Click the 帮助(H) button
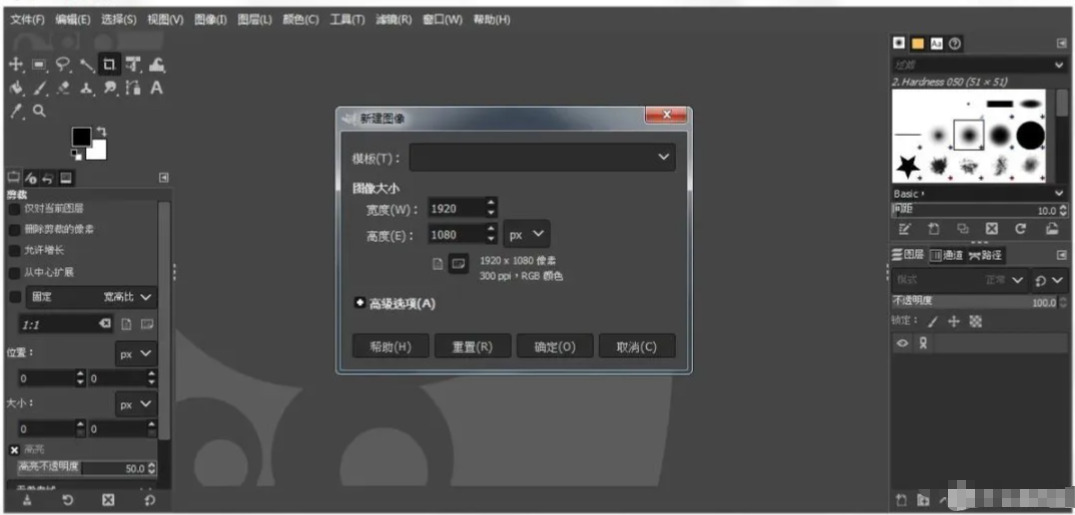 pyautogui.click(x=391, y=346)
